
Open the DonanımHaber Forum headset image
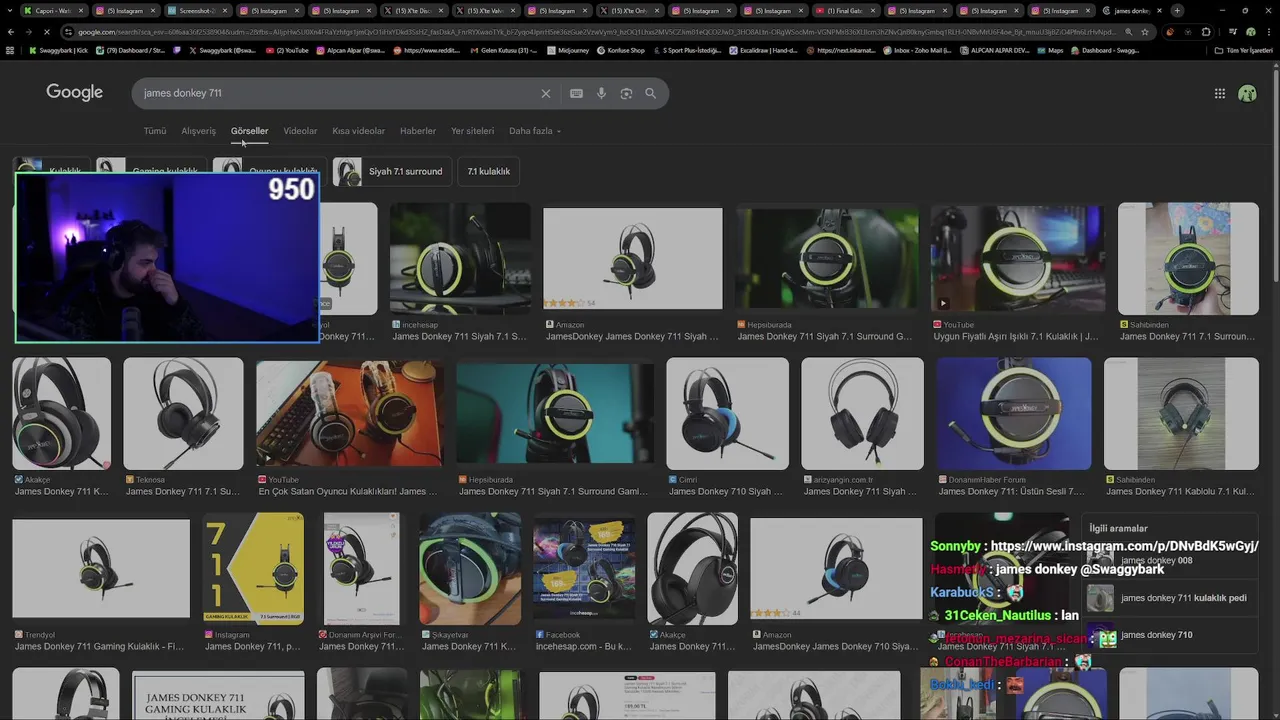click(1014, 413)
